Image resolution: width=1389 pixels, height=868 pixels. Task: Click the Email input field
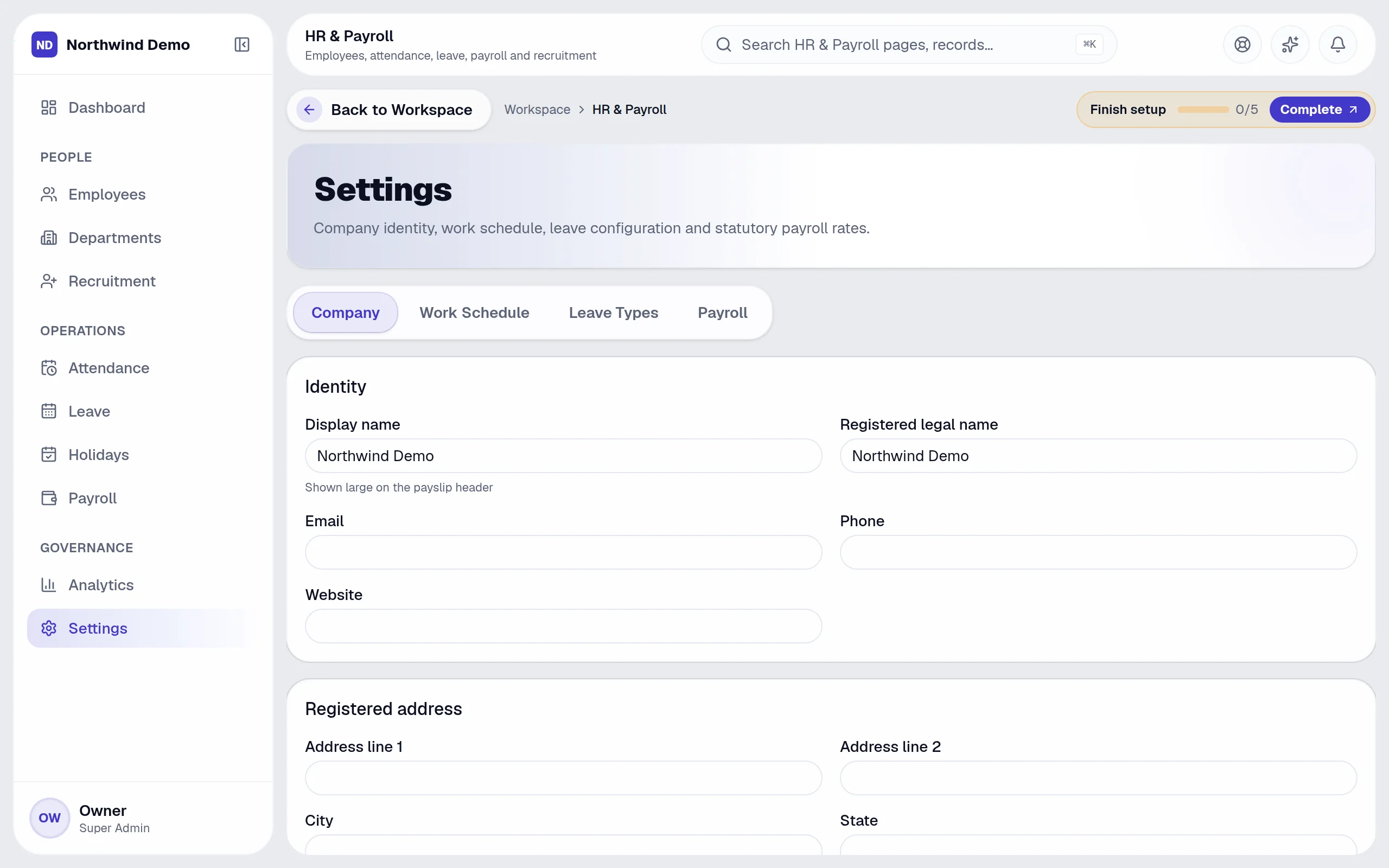(563, 552)
